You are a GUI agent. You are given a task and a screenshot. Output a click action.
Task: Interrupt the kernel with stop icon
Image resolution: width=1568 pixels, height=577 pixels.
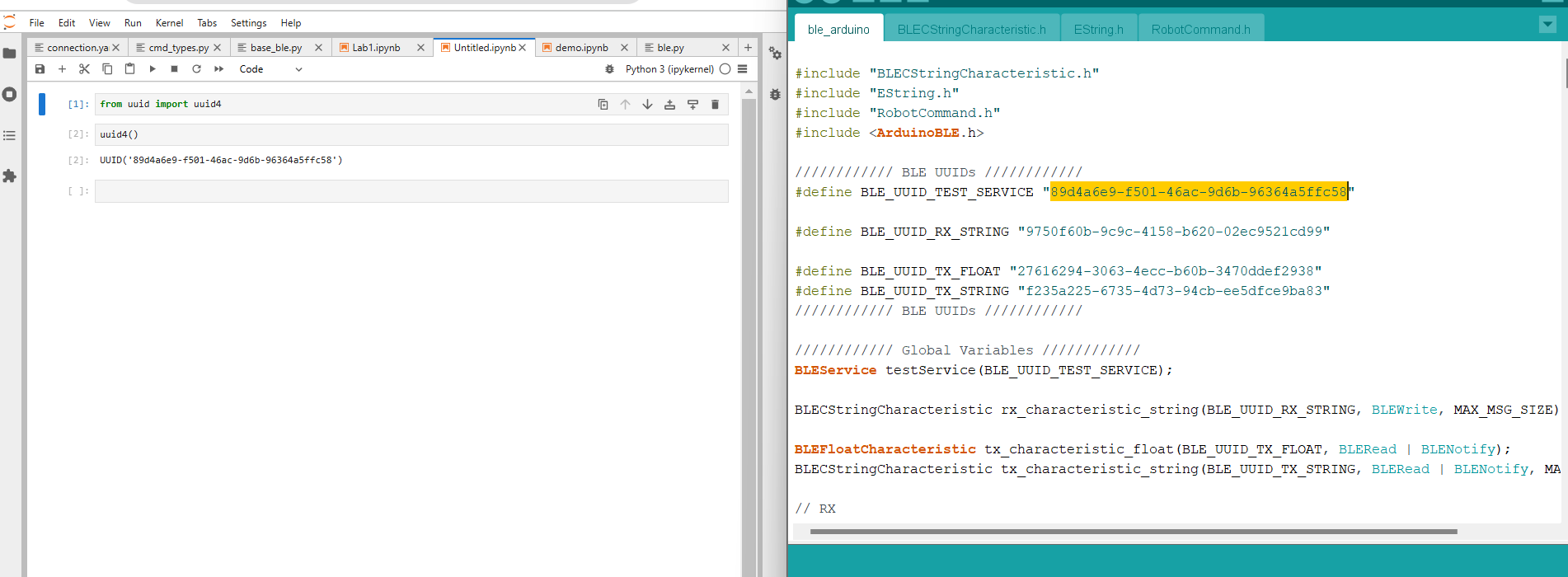[174, 69]
